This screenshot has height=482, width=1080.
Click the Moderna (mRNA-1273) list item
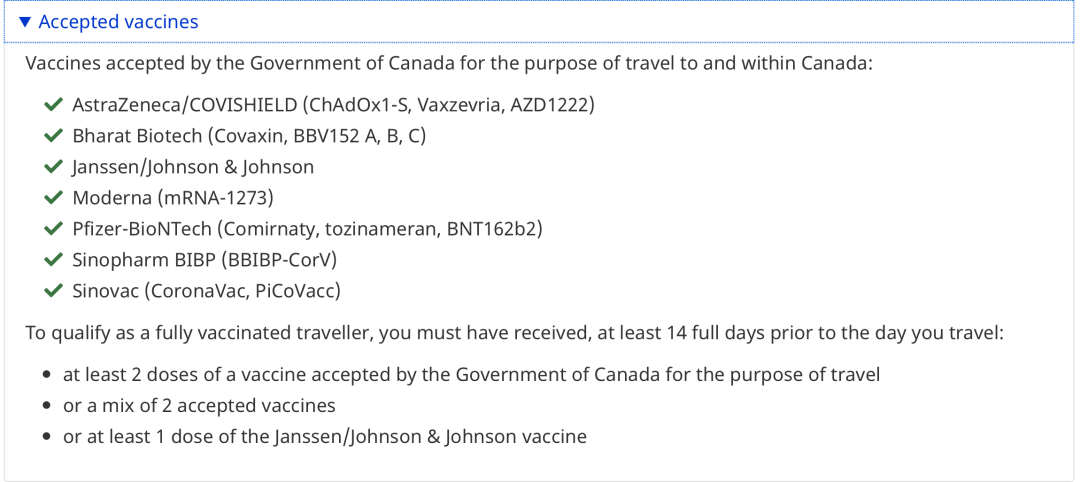(x=172, y=198)
